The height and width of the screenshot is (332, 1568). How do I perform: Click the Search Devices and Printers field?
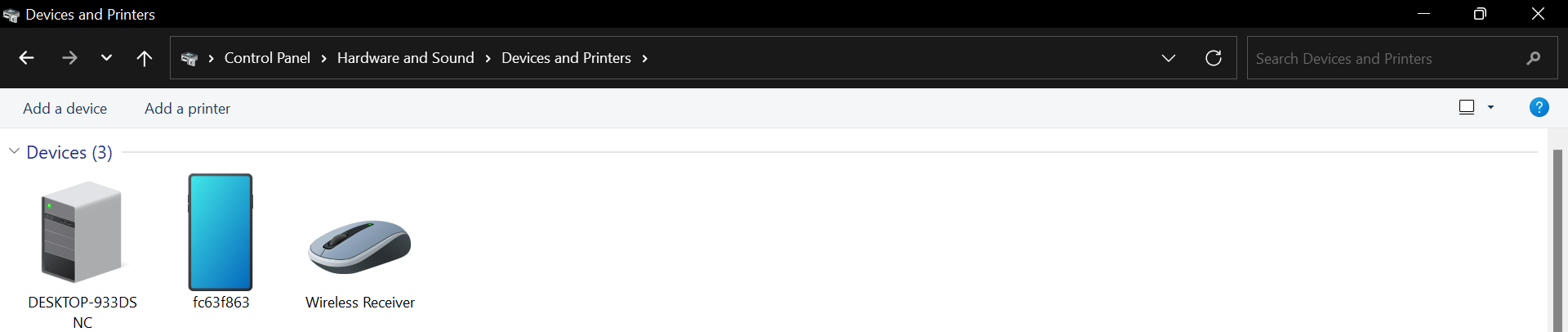pos(1380,58)
